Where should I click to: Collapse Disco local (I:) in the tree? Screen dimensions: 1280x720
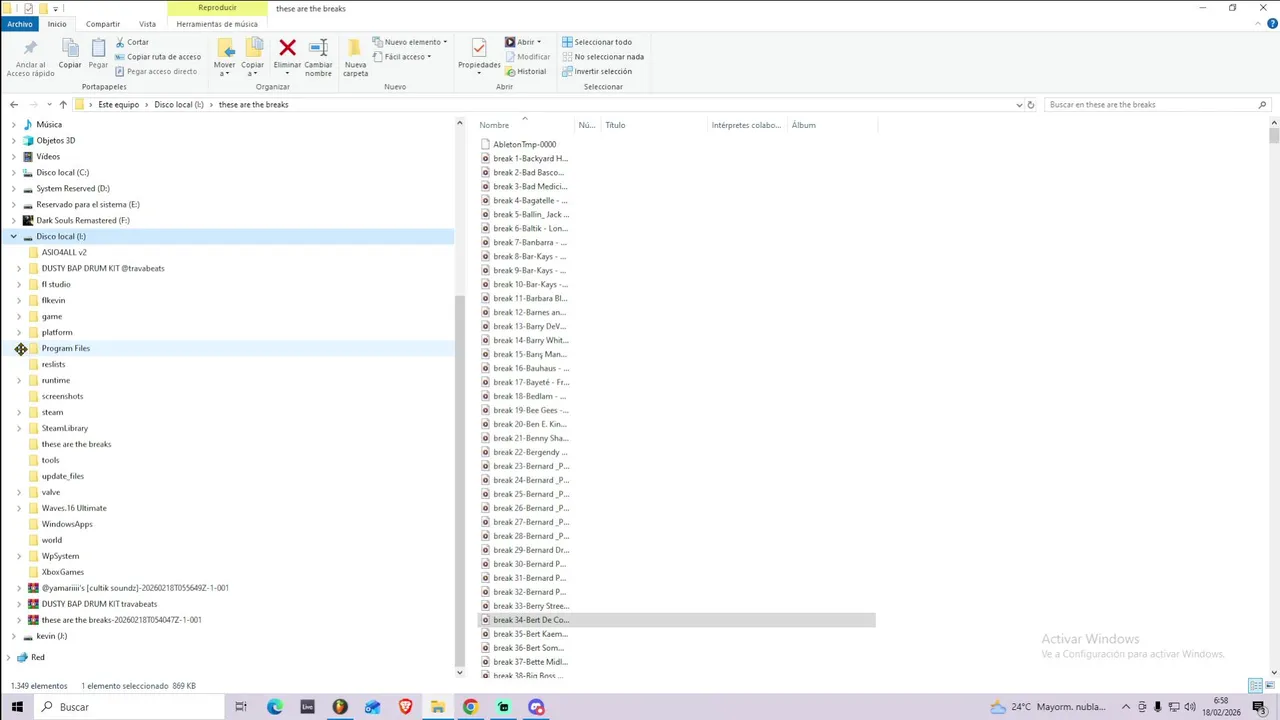point(14,236)
